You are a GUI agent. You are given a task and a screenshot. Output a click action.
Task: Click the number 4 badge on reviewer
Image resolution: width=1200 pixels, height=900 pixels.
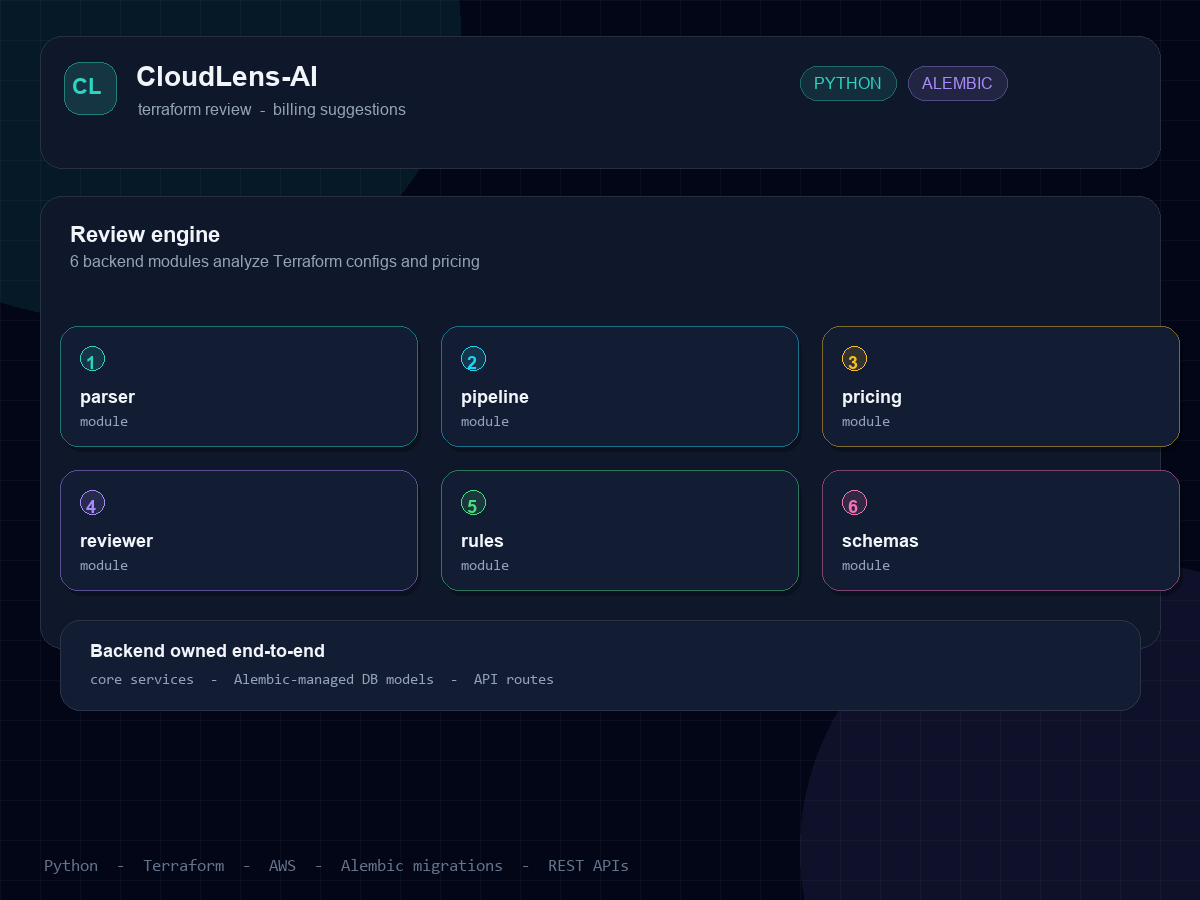point(92,503)
